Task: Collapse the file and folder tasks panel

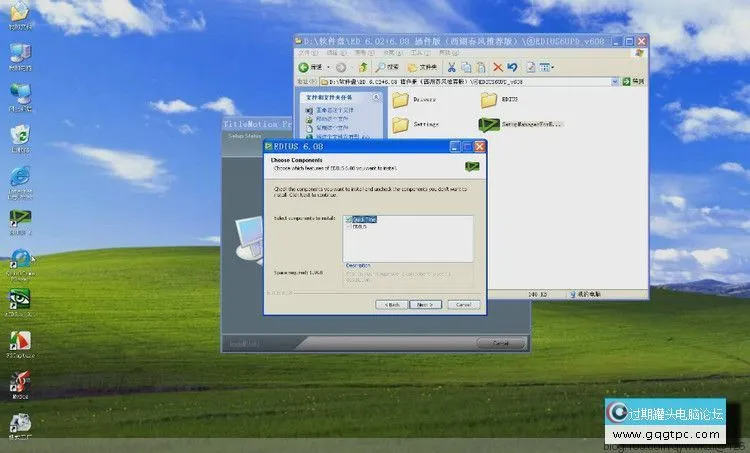Action: pyautogui.click(x=376, y=97)
